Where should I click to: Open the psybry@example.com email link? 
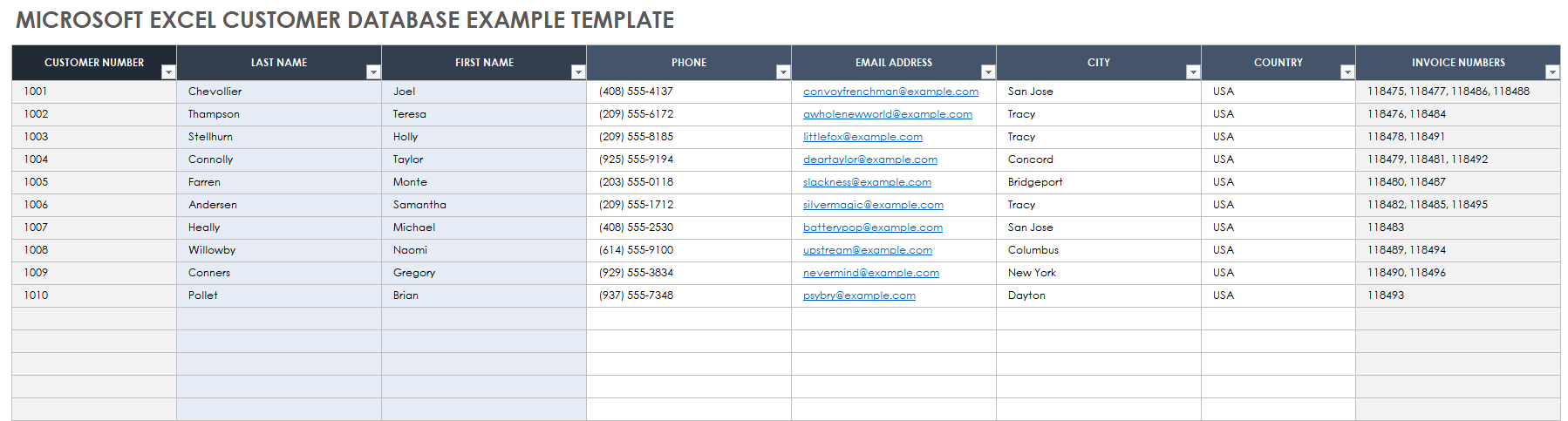(859, 295)
